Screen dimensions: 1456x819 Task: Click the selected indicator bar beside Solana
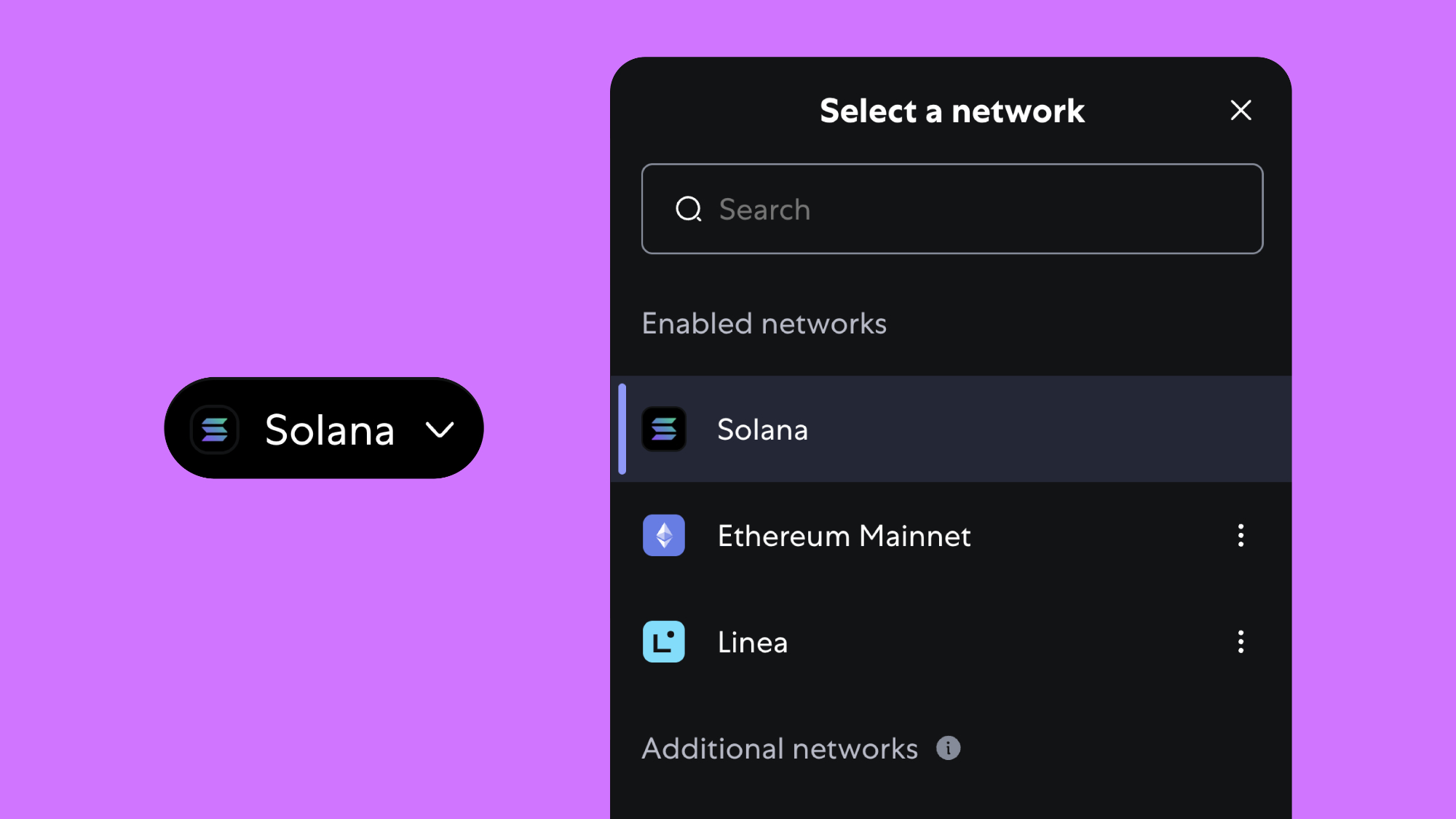tap(622, 430)
